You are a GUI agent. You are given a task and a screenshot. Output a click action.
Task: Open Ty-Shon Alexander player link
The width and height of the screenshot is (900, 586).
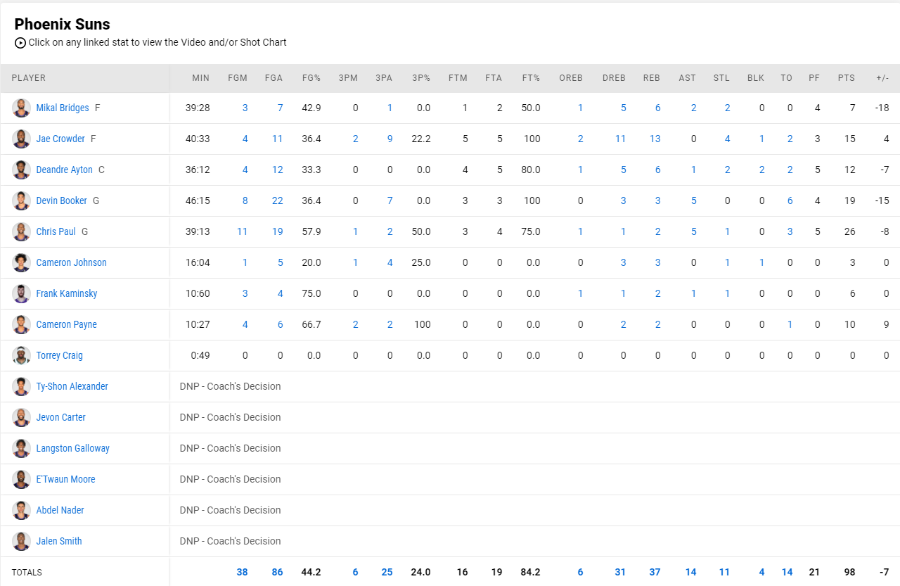coord(72,387)
